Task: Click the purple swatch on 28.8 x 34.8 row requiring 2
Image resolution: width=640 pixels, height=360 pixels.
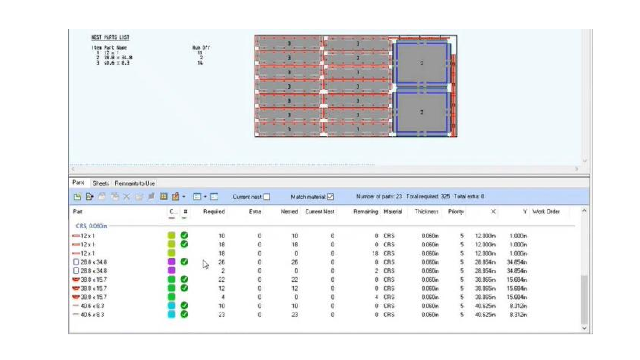Action: tap(171, 270)
